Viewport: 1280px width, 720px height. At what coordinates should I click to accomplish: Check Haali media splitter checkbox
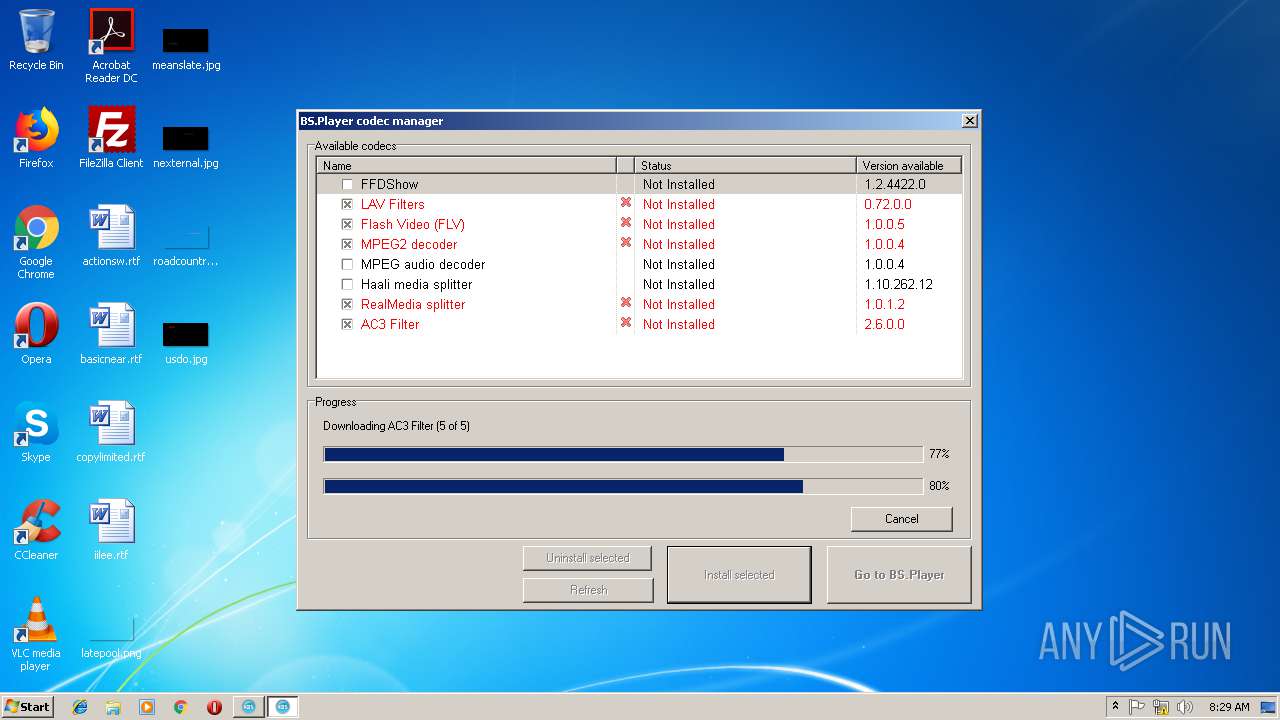point(347,285)
